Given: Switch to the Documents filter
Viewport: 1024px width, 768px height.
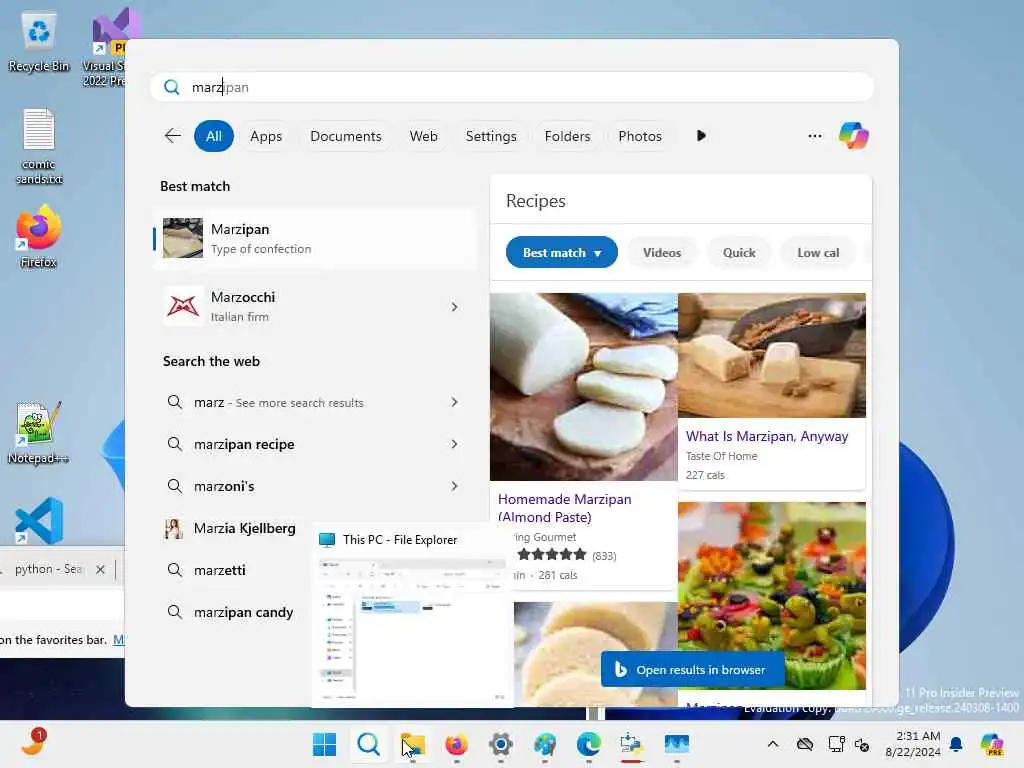Looking at the screenshot, I should click(x=345, y=136).
